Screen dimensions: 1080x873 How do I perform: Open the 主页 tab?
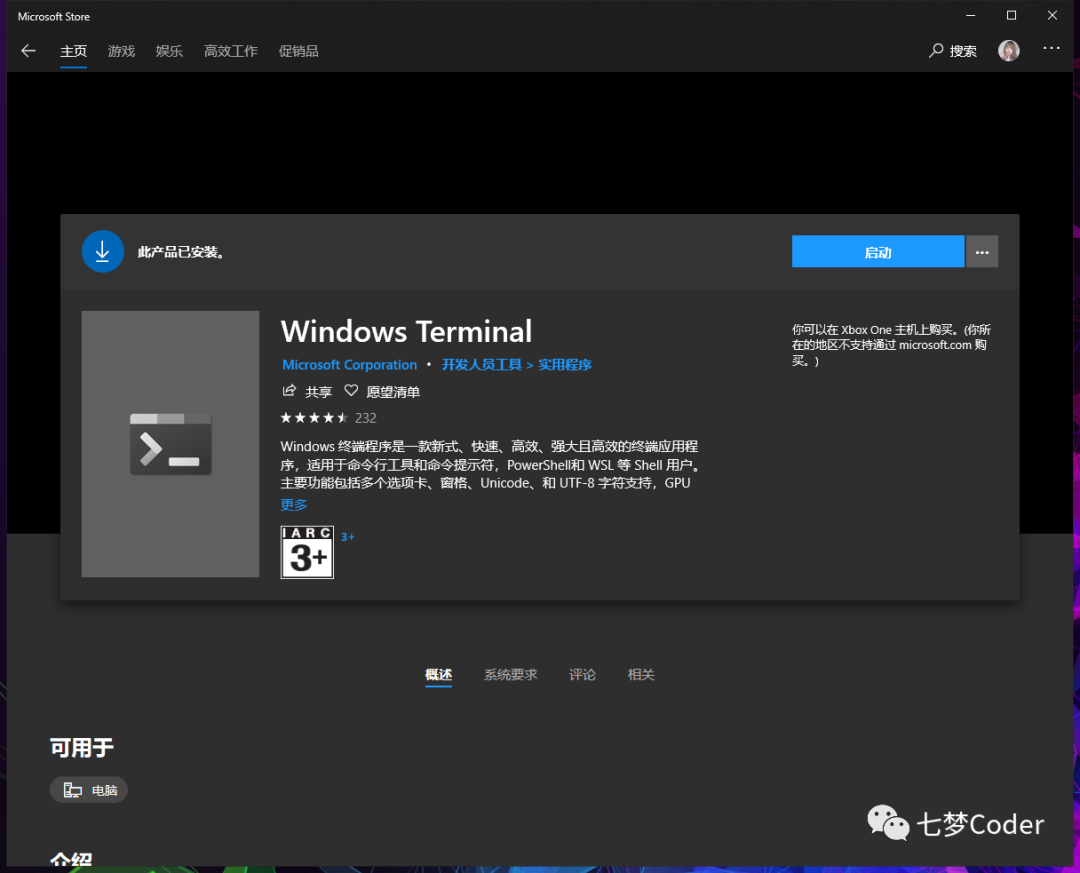click(74, 51)
